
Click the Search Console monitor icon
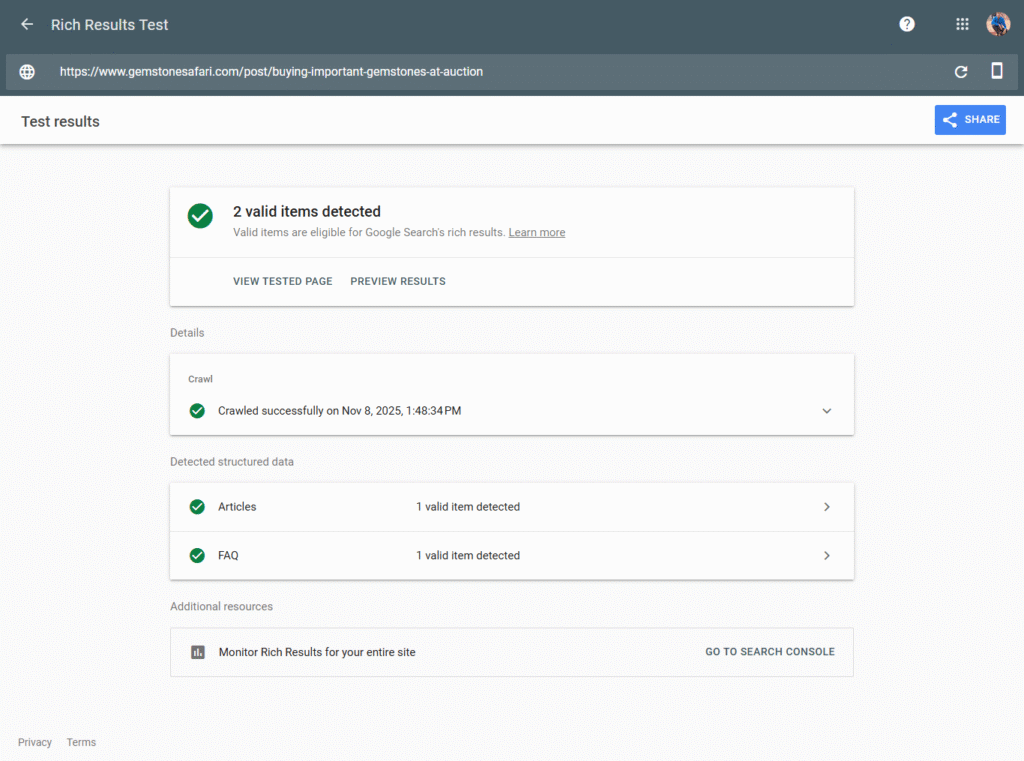[197, 651]
